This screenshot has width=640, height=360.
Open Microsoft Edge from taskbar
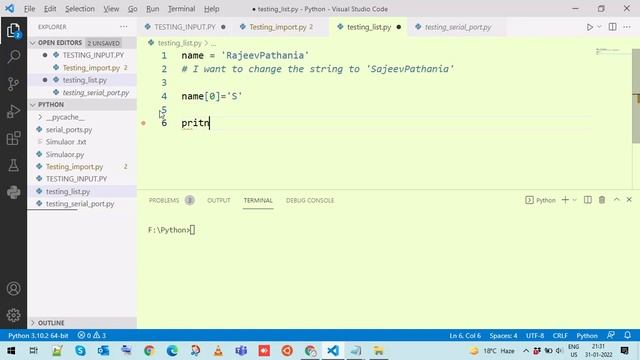pos(172,351)
